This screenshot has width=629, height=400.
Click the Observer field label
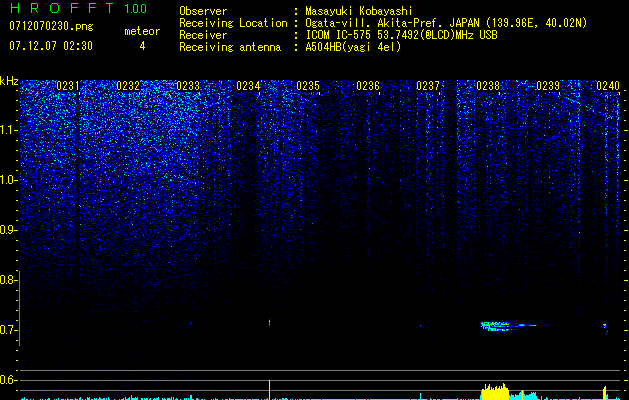click(203, 11)
